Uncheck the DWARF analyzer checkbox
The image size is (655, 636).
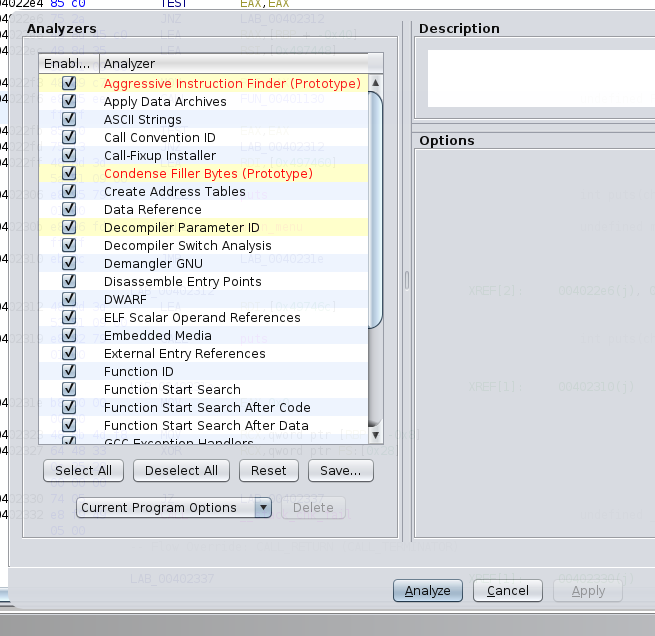pyautogui.click(x=69, y=300)
